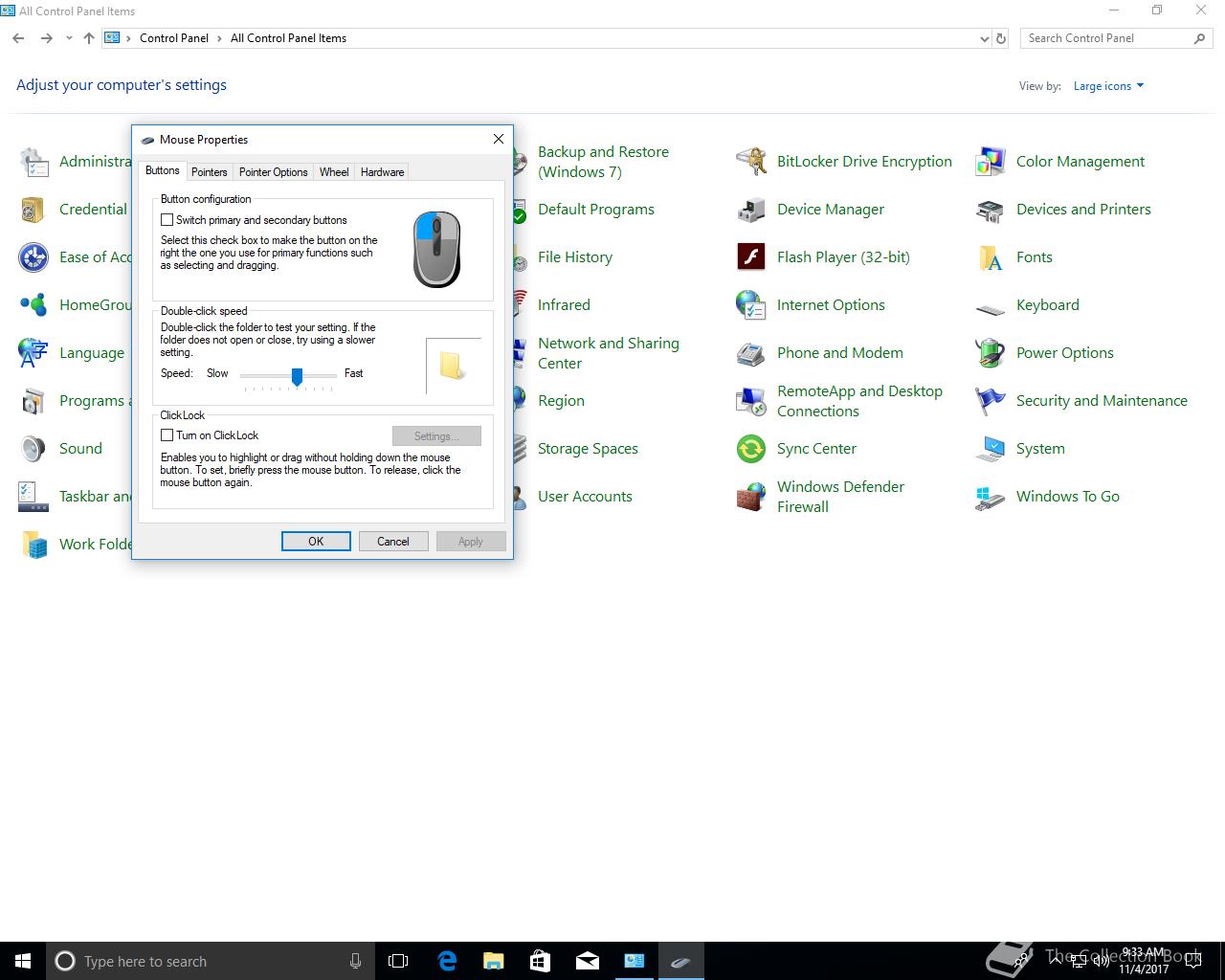Open the Region link

pyautogui.click(x=561, y=401)
